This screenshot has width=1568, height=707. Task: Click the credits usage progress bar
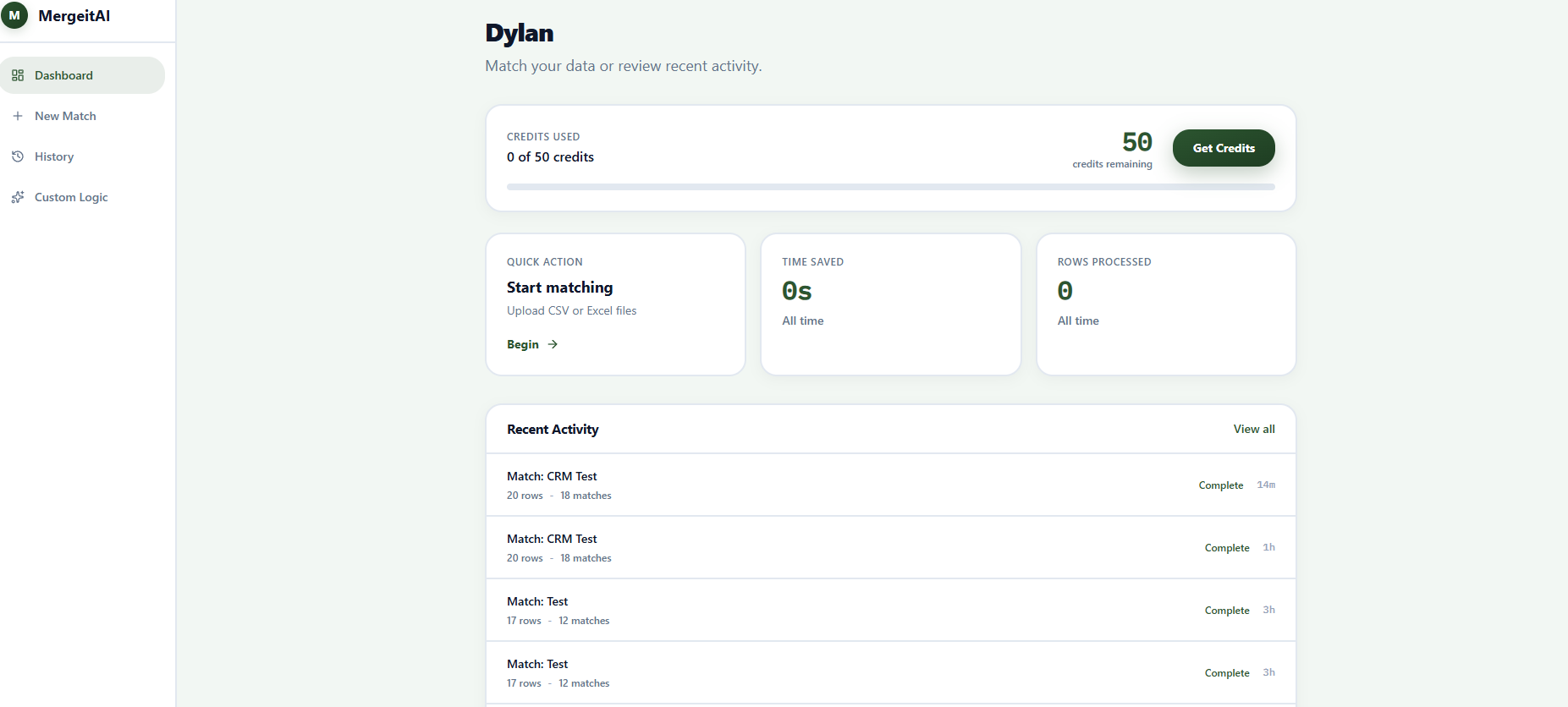[x=891, y=187]
